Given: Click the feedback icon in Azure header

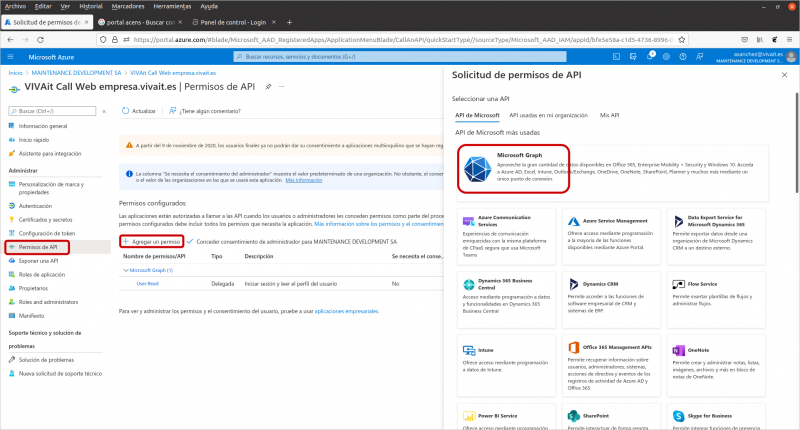Looking at the screenshot, I should tap(699, 57).
